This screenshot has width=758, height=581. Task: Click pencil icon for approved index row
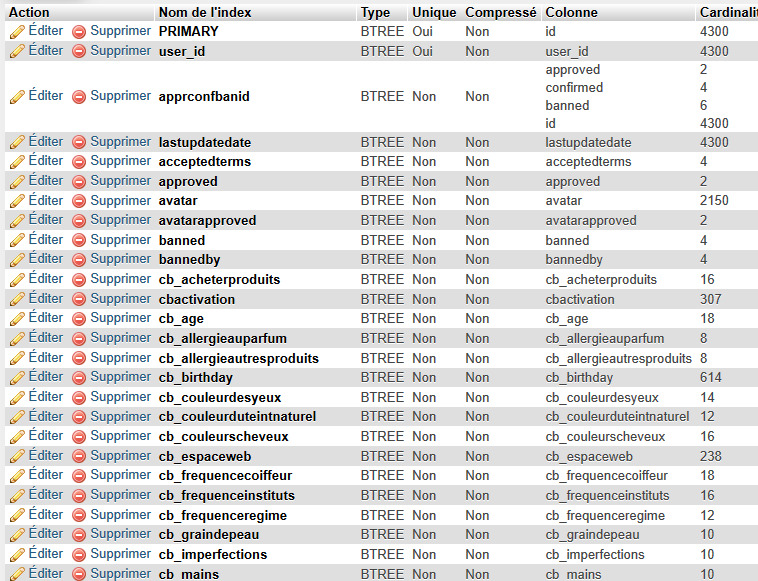(x=17, y=182)
